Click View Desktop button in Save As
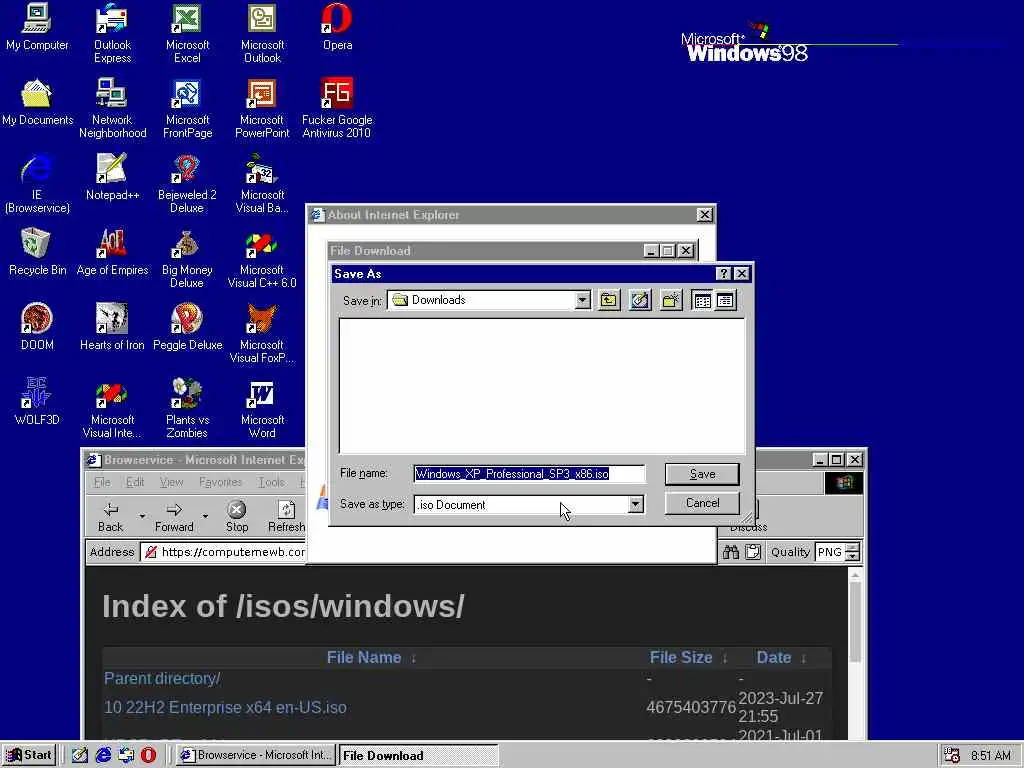 640,300
